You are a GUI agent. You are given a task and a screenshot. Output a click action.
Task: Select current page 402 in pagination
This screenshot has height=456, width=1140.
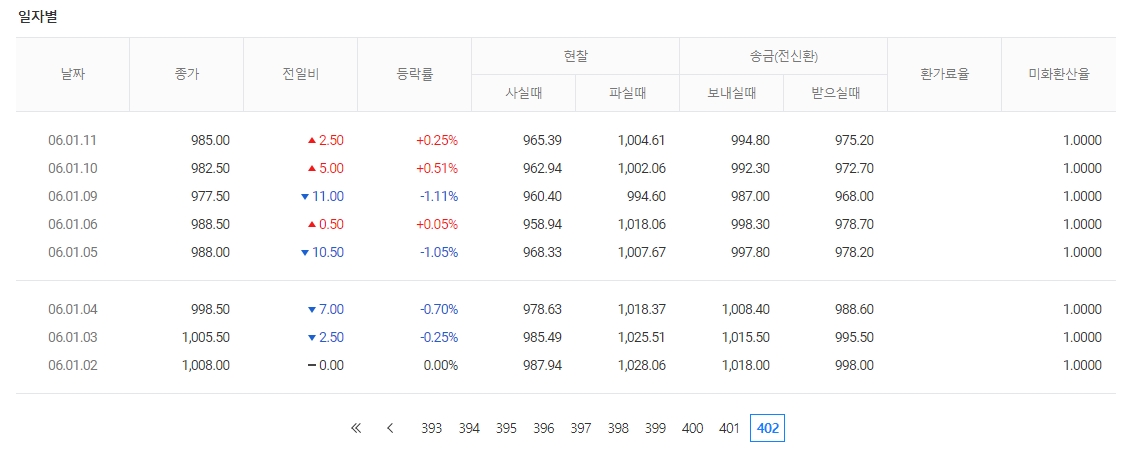(x=768, y=428)
